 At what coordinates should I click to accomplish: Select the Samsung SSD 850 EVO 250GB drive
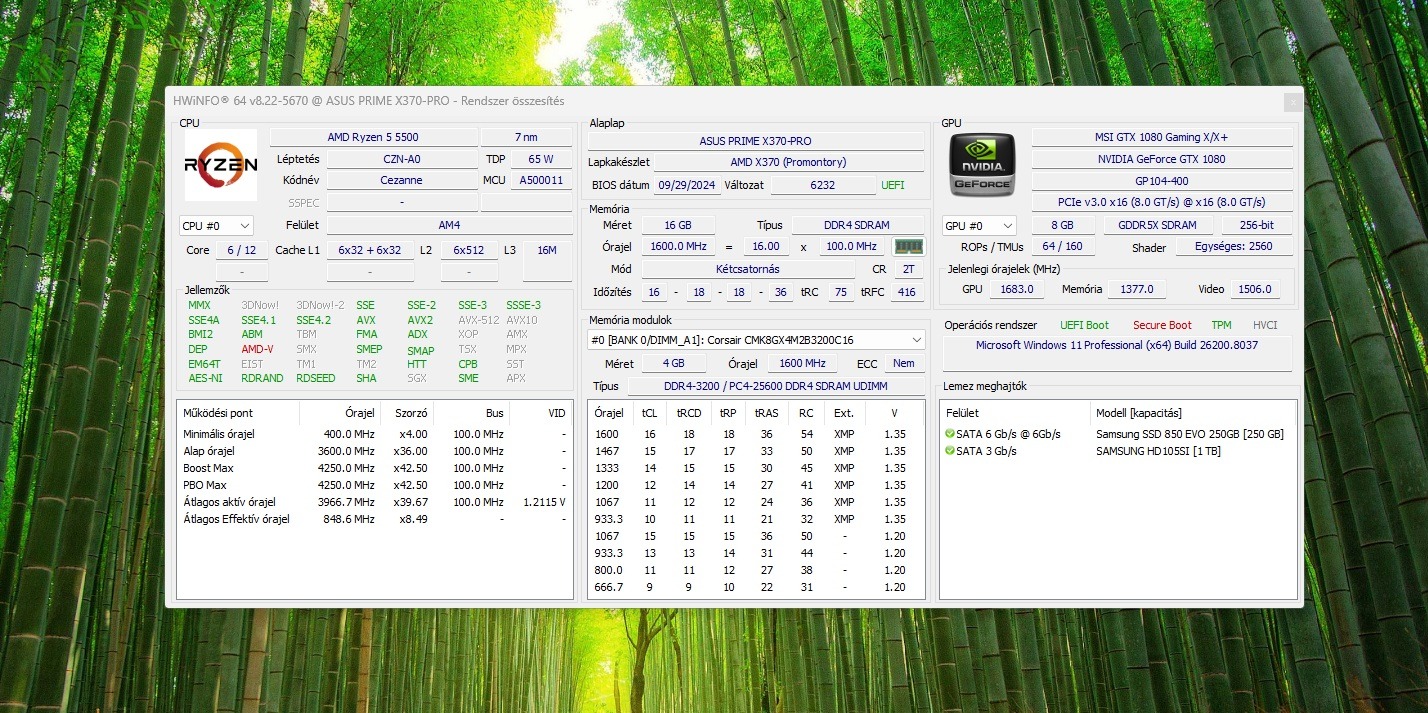coord(1119,434)
